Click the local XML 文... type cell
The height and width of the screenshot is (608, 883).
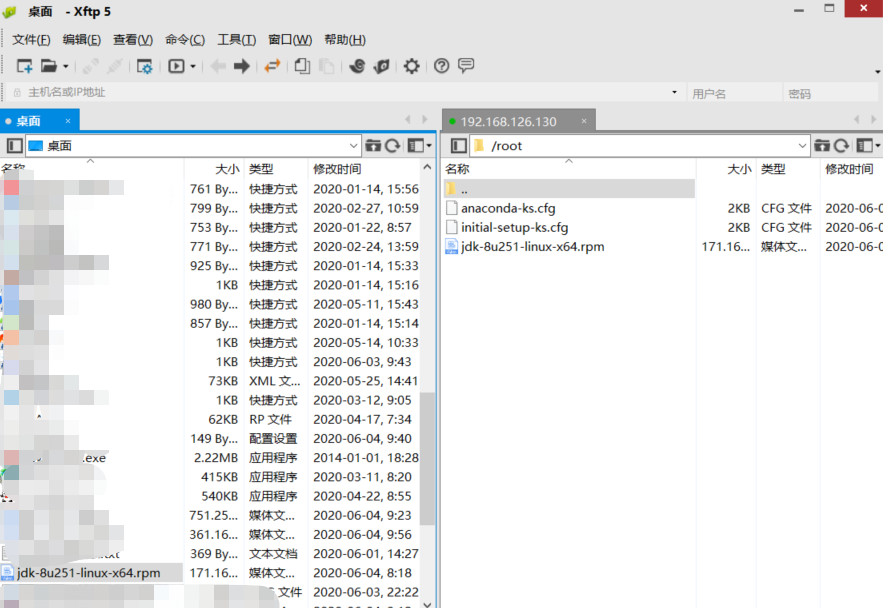point(275,381)
